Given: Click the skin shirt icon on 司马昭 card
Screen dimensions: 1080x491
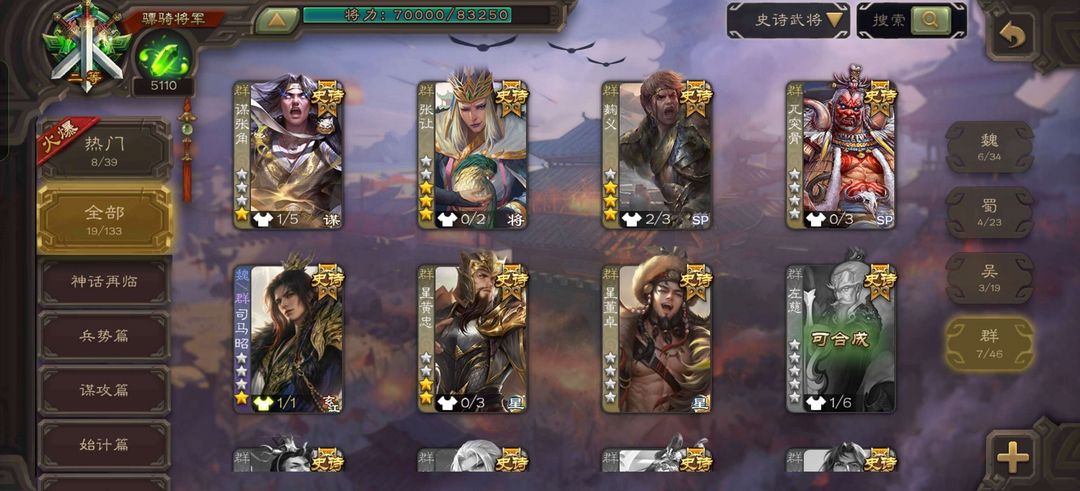Looking at the screenshot, I should click(x=262, y=404).
